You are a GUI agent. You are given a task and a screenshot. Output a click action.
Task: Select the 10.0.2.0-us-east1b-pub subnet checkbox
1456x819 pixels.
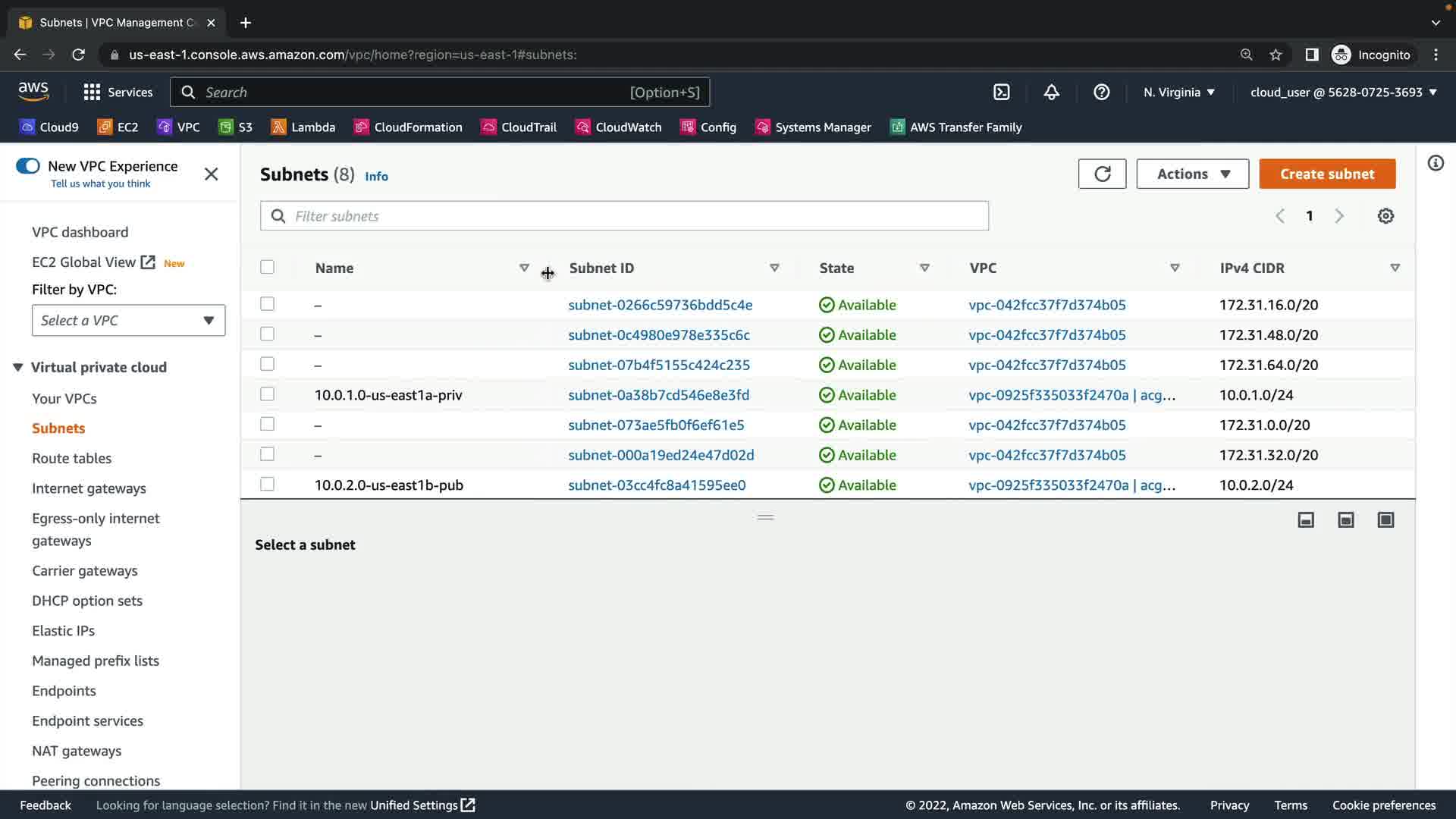click(x=267, y=484)
